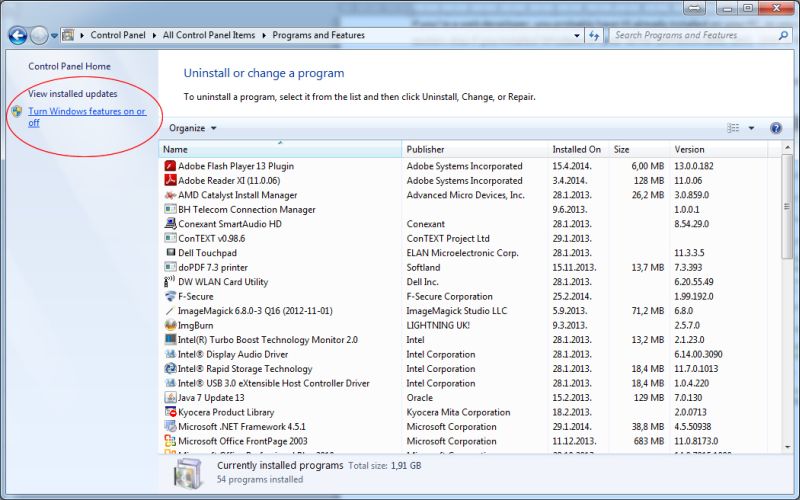Expand the arrow after Control Panel breadcrumb
The height and width of the screenshot is (500, 800).
tap(154, 35)
